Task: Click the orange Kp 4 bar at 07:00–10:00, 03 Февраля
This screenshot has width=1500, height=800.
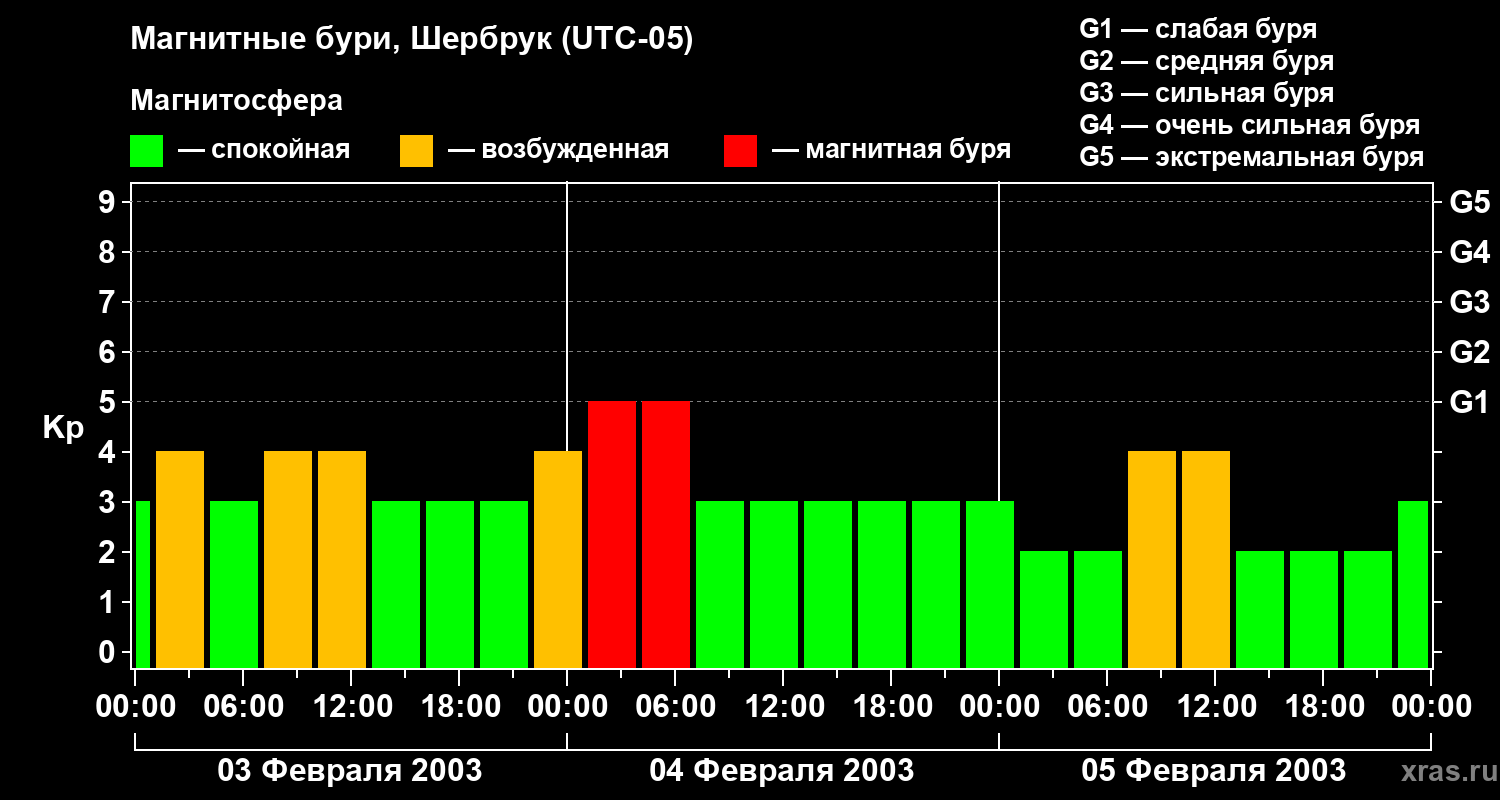Action: (x=288, y=559)
